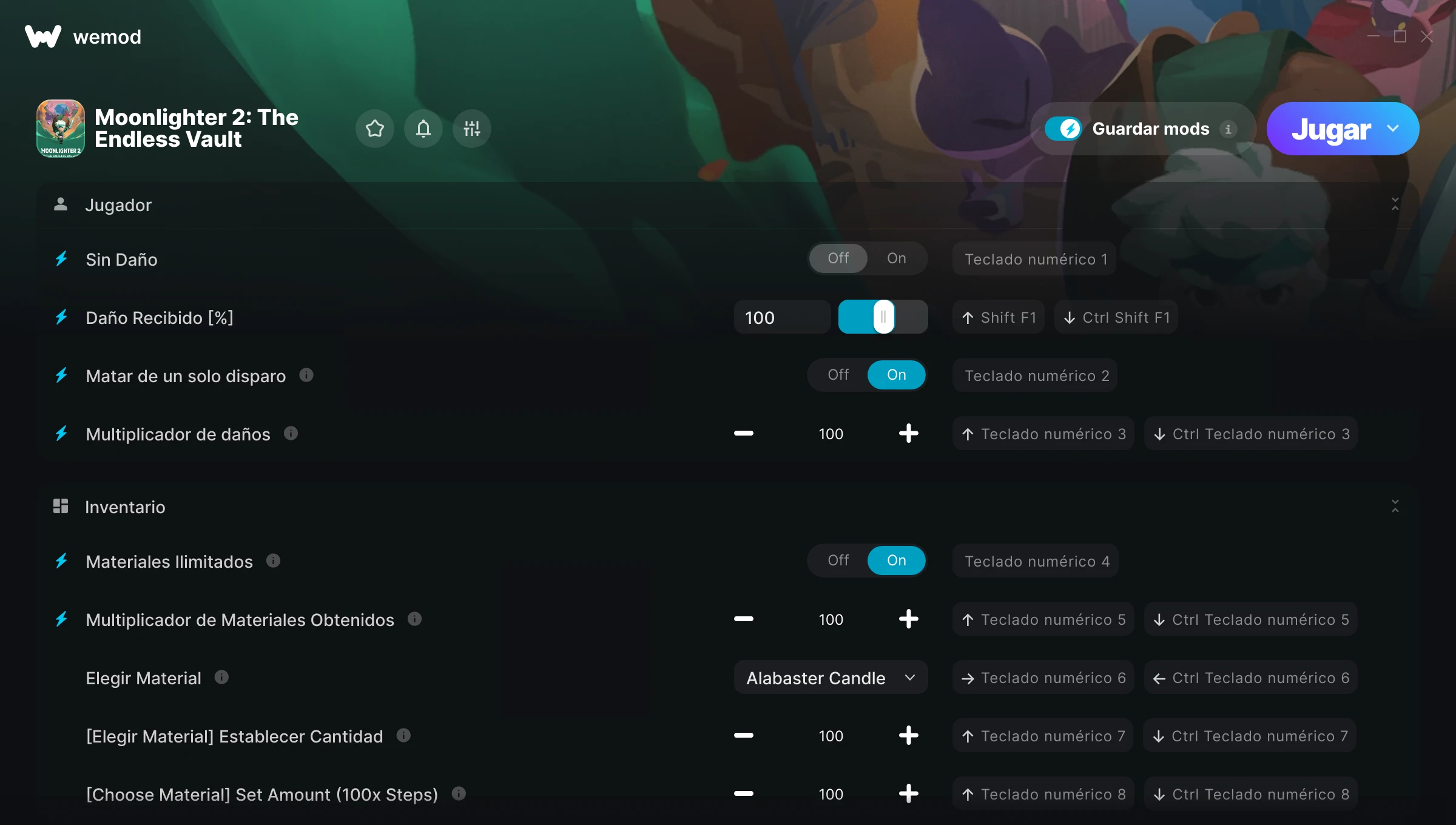
Task: Toggle Guardar mods switch
Action: 1063,129
